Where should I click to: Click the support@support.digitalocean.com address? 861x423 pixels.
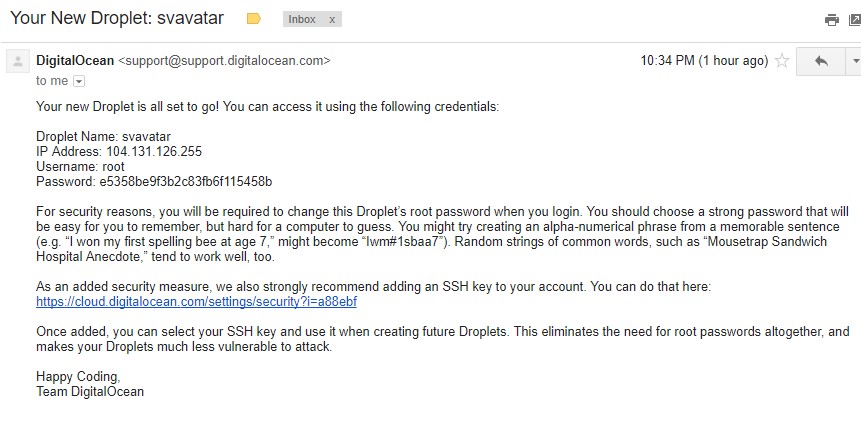[225, 60]
